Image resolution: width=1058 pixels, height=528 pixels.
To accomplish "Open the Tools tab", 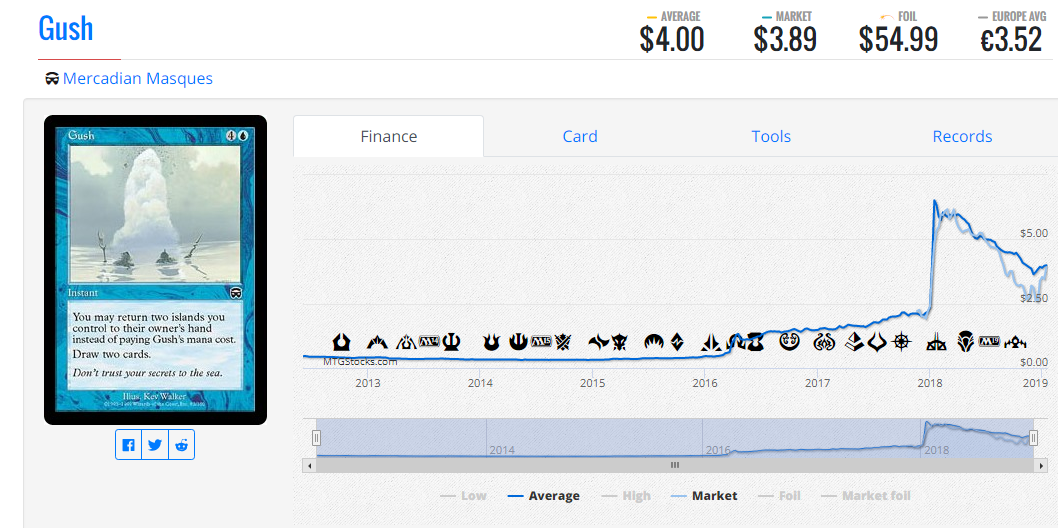I will click(771, 137).
